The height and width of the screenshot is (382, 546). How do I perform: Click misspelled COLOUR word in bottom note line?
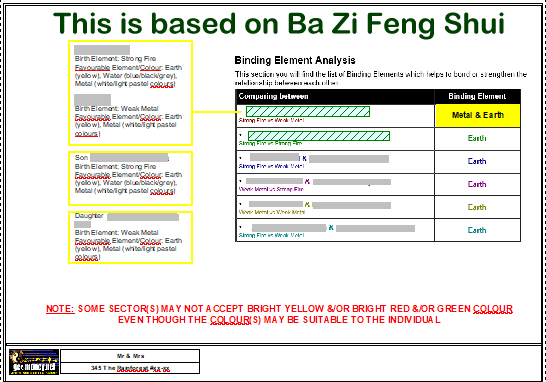pos(230,320)
